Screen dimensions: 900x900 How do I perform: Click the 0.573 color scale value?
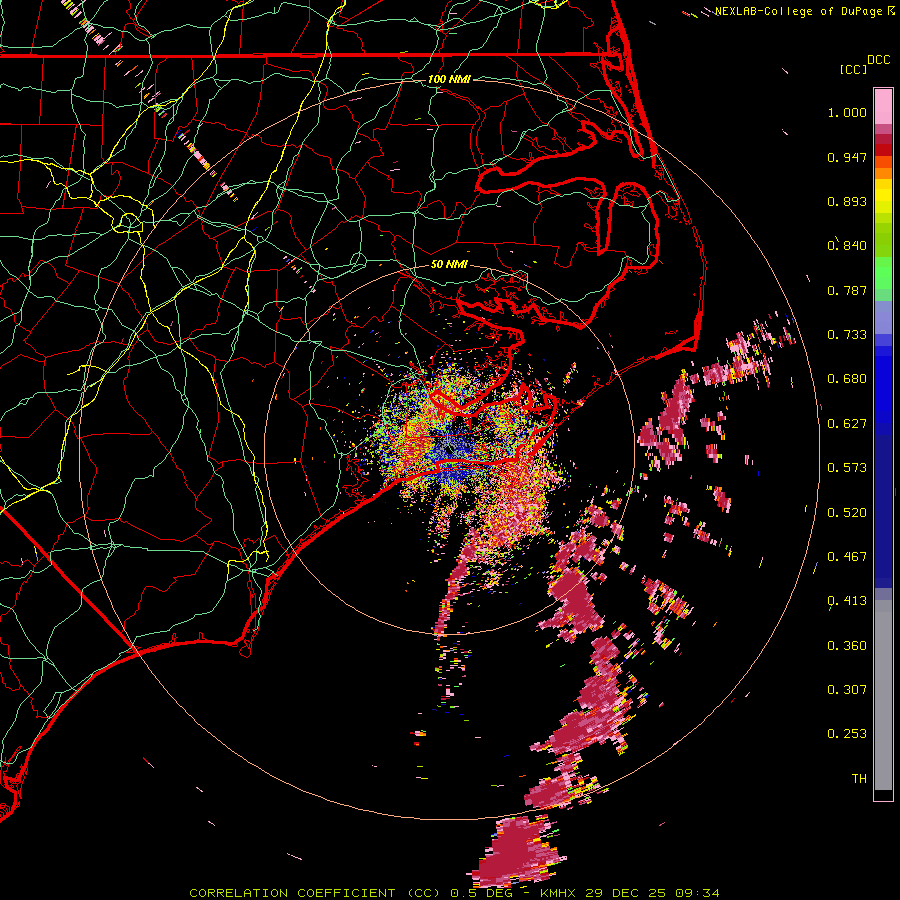click(847, 468)
